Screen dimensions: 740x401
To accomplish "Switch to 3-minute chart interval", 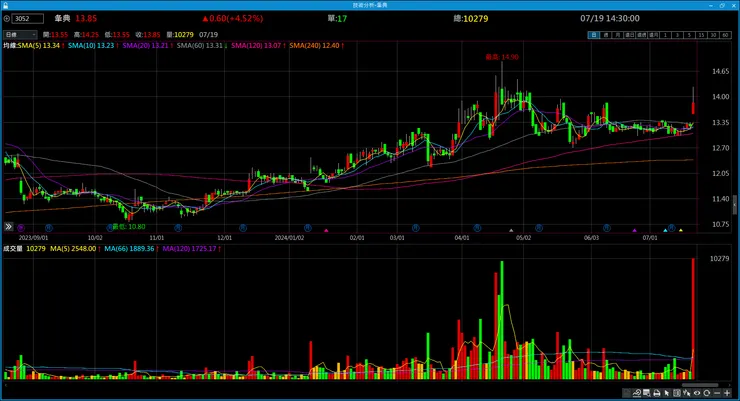I will click(x=677, y=35).
